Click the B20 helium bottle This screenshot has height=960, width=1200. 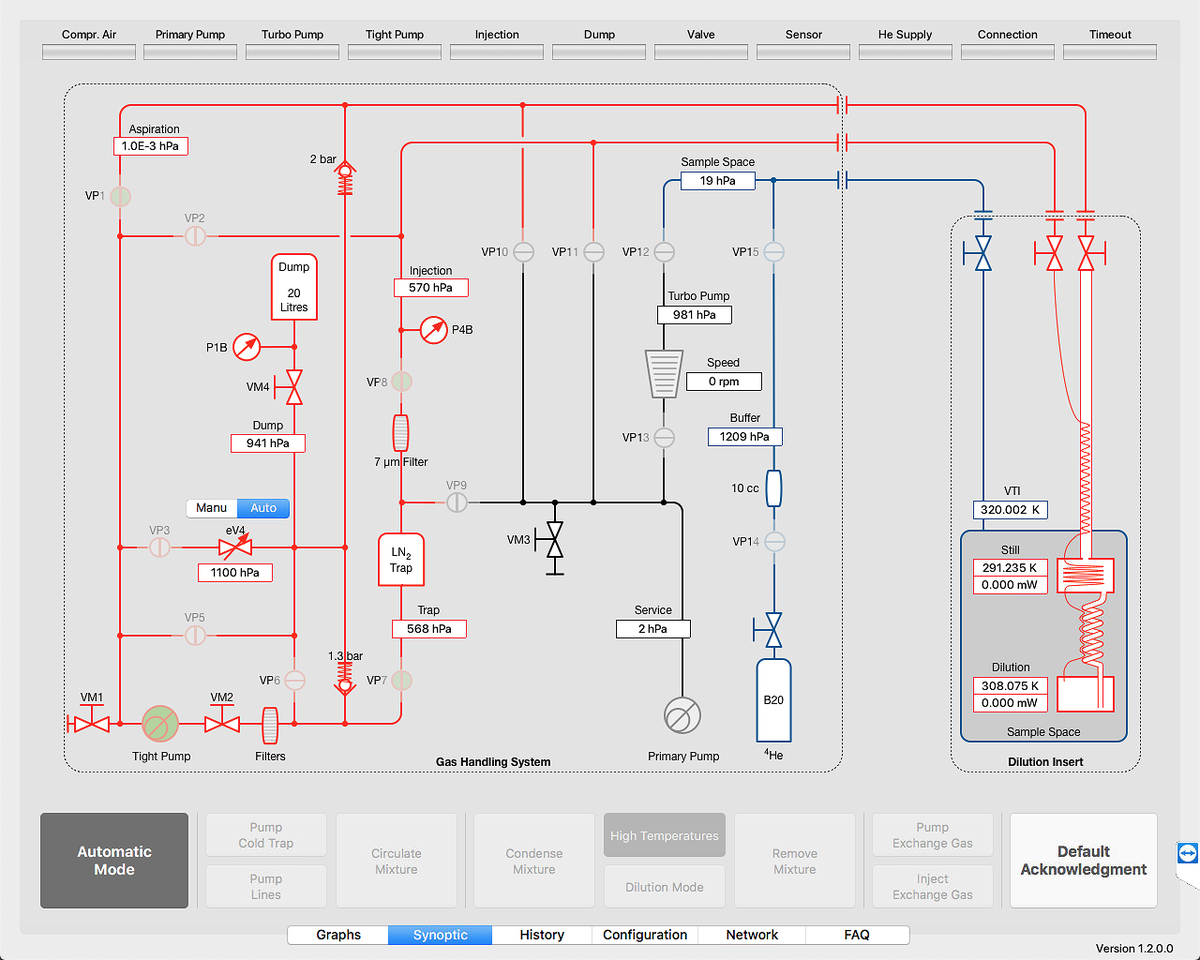(x=773, y=699)
